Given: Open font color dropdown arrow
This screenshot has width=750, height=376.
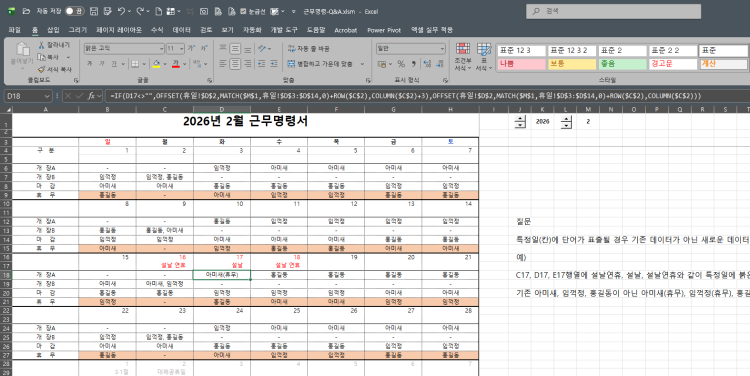Looking at the screenshot, I should [184, 64].
